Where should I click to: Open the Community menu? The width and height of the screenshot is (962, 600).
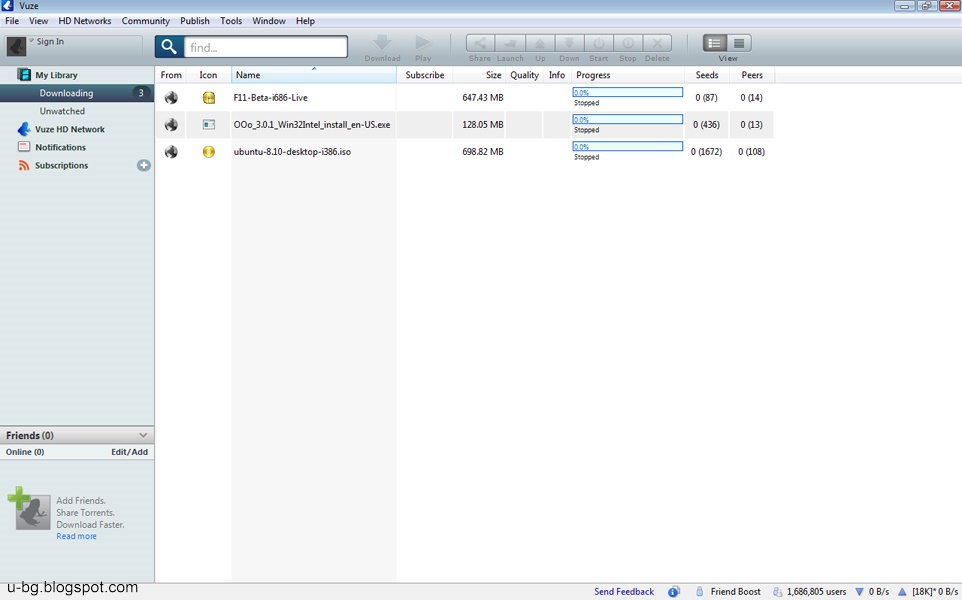tap(145, 20)
